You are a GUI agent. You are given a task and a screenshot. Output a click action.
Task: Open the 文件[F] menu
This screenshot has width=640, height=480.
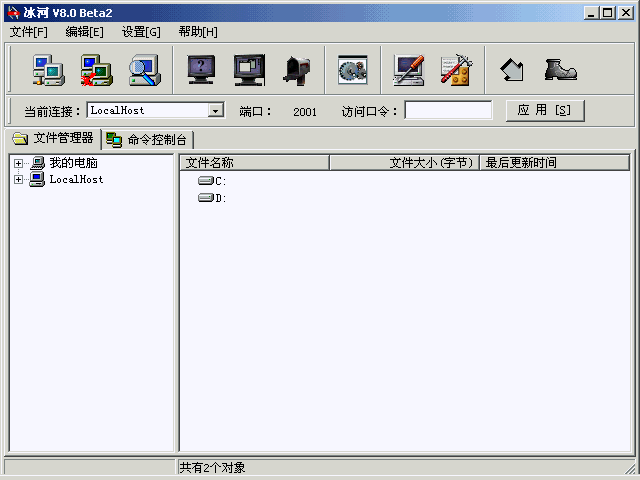point(29,32)
